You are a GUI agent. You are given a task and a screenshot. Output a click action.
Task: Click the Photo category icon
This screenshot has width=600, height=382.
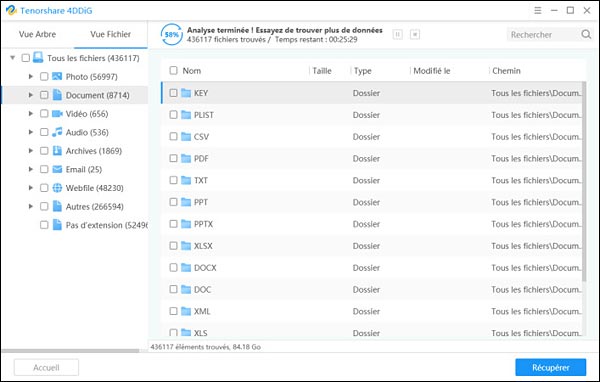57,77
